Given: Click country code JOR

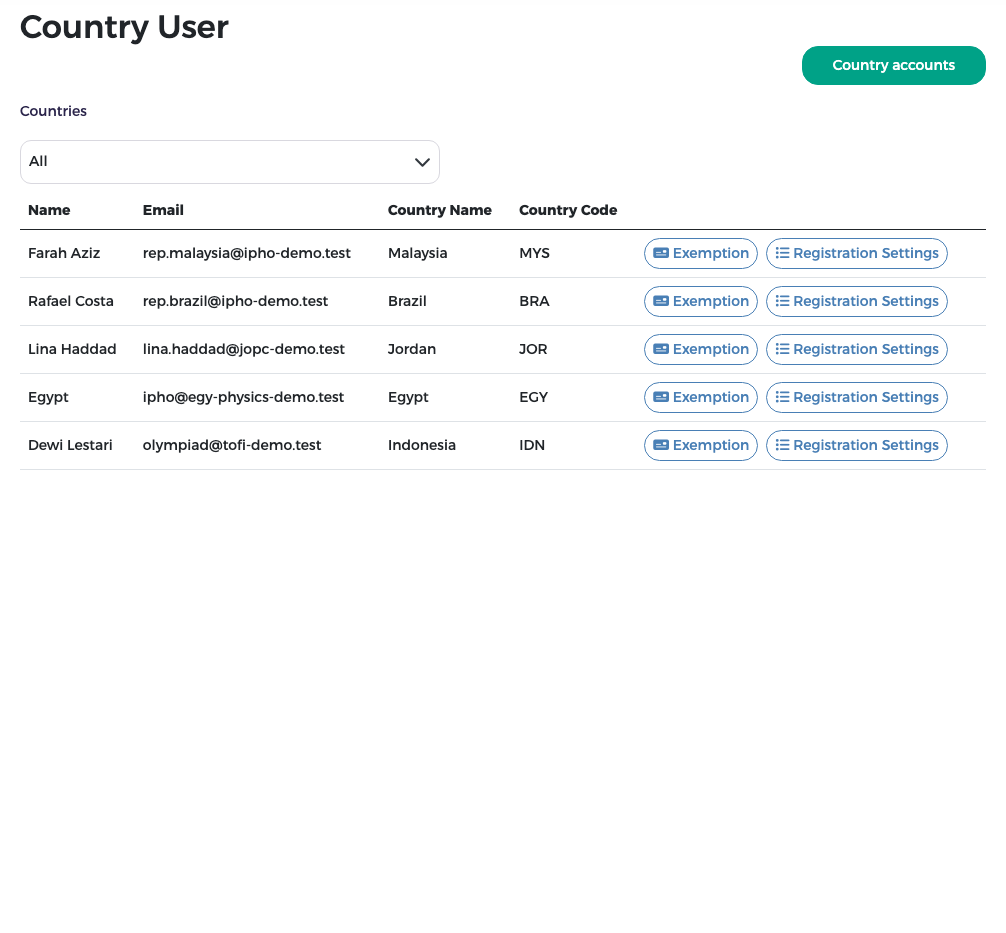Looking at the screenshot, I should [x=533, y=350].
